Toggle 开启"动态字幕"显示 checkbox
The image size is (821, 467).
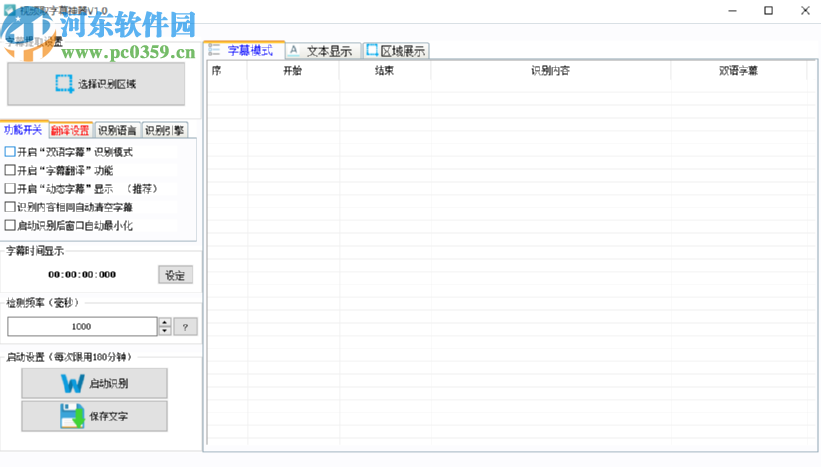[x=9, y=188]
